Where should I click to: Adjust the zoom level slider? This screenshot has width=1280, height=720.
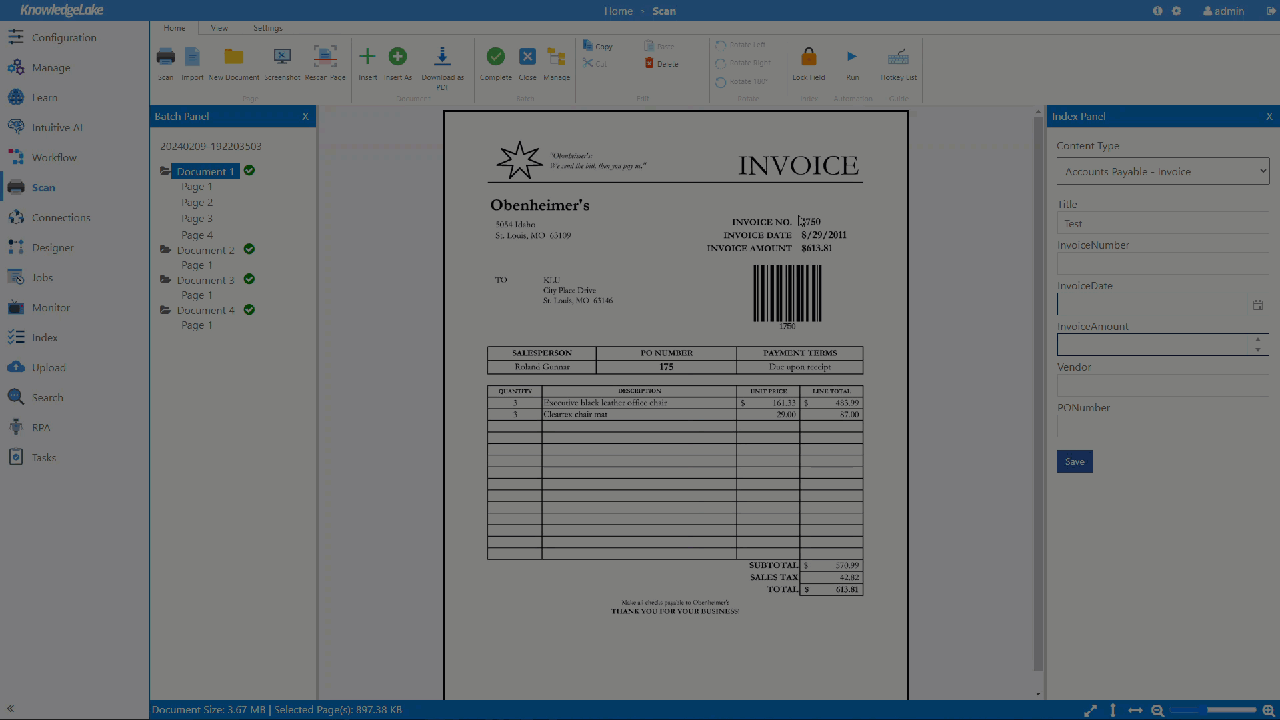1212,710
